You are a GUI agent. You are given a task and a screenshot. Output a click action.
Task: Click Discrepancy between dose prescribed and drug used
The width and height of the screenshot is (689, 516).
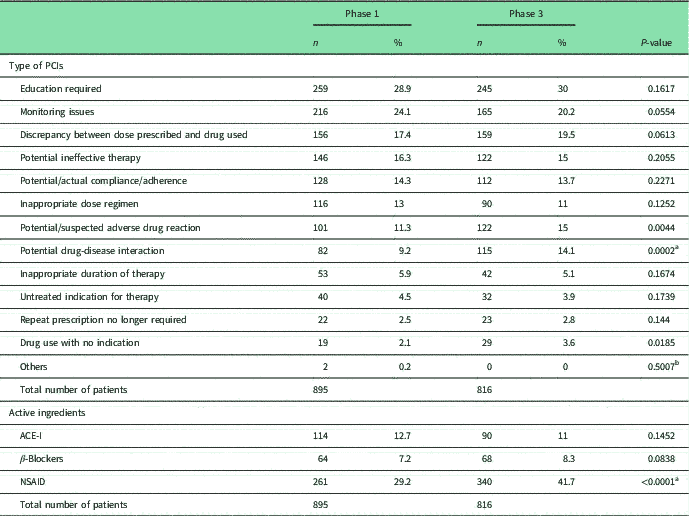[x=134, y=134]
